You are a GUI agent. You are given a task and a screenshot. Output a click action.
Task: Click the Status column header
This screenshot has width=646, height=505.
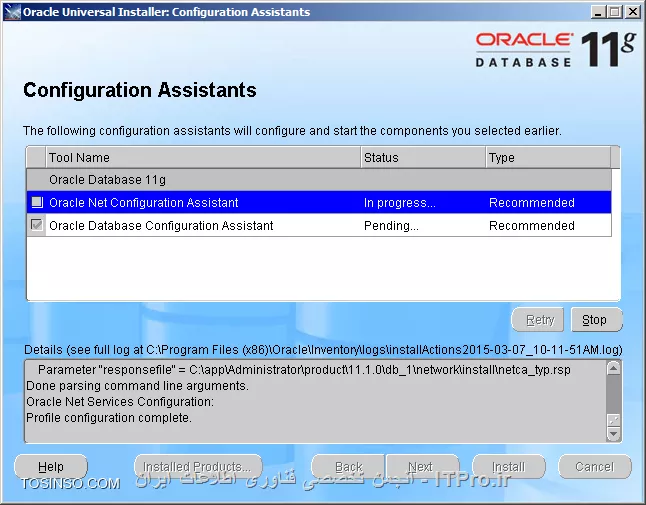423,158
